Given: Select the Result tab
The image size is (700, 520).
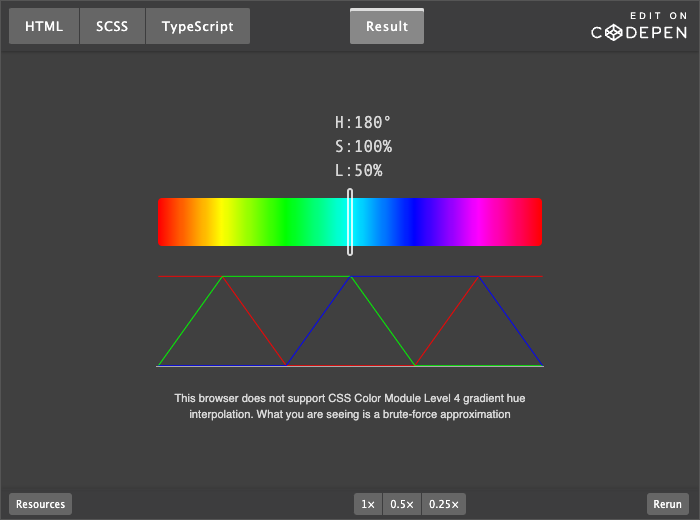Looking at the screenshot, I should (x=387, y=26).
